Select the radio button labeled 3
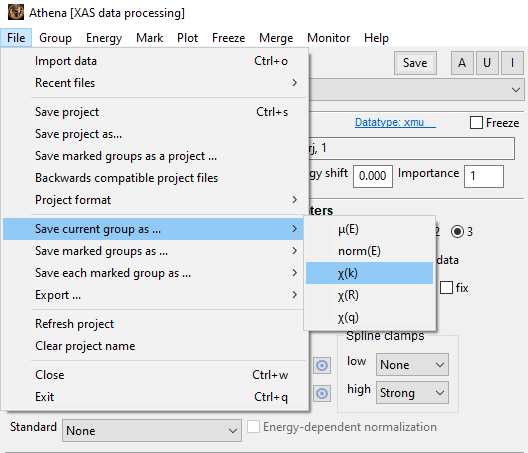The height and width of the screenshot is (453, 528). coord(457,232)
